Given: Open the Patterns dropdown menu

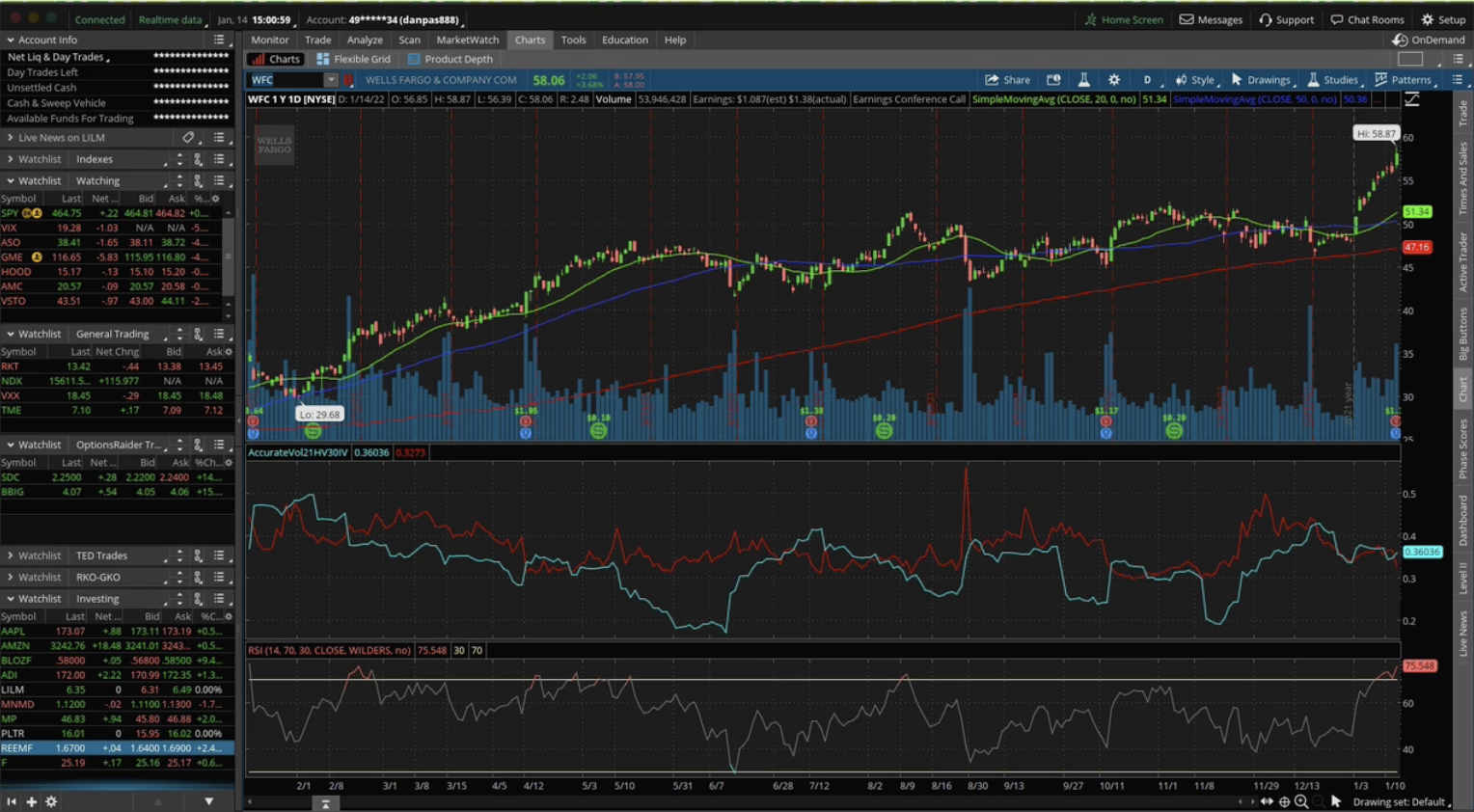Looking at the screenshot, I should (1404, 80).
